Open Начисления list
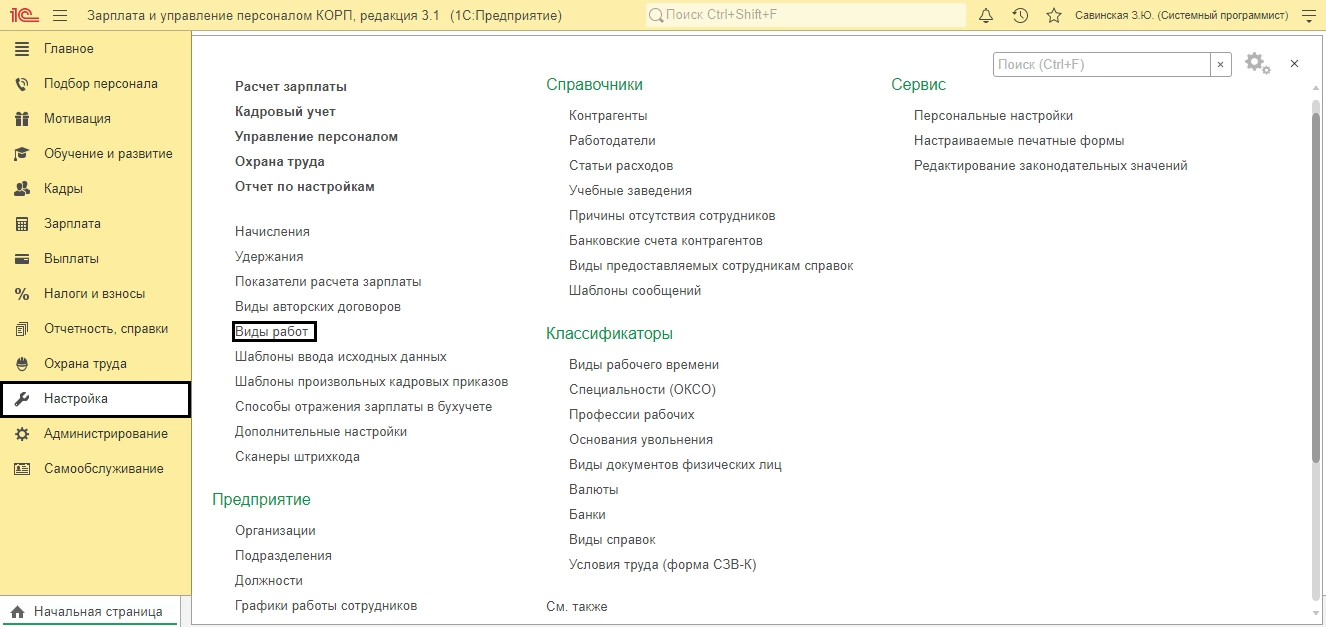Screen dimensions: 1326x627 pyautogui.click(x=272, y=232)
